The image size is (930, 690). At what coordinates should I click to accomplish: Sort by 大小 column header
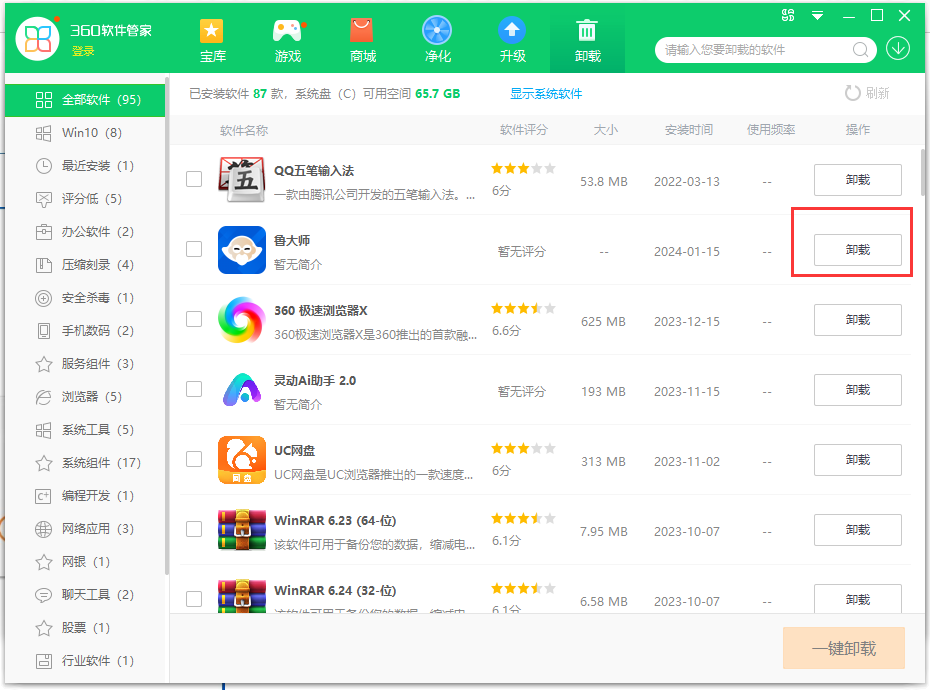coord(606,130)
